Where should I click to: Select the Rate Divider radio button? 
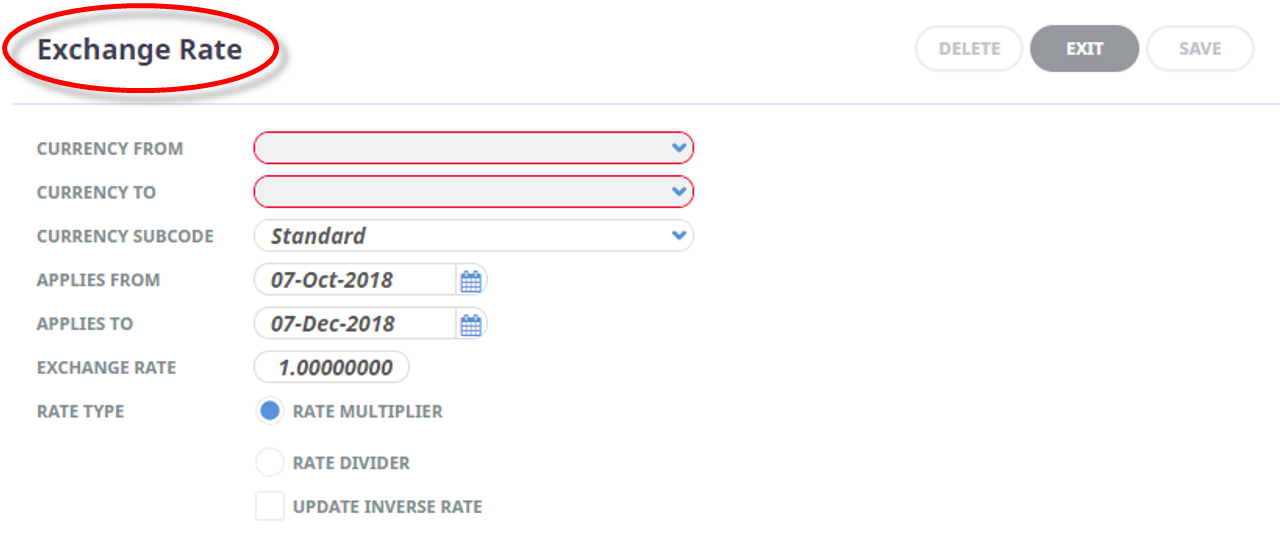pyautogui.click(x=270, y=463)
